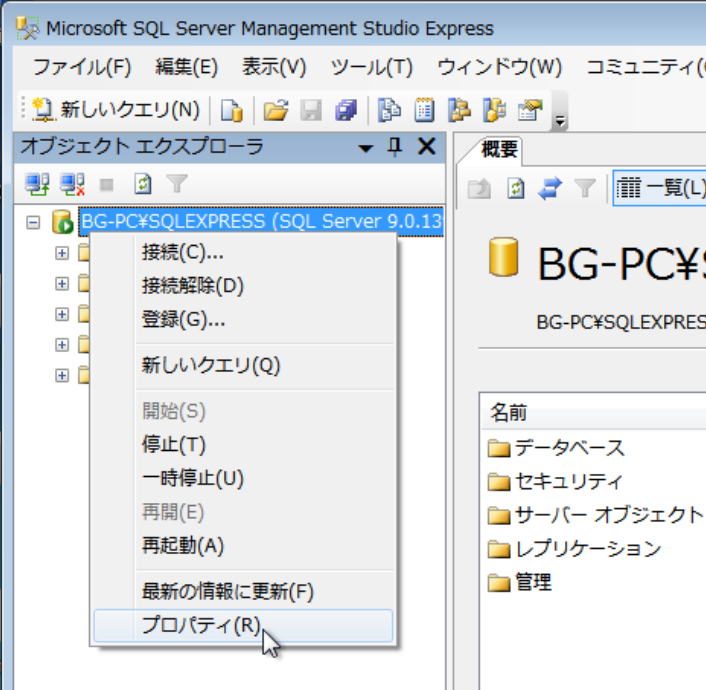Click the Save All disks icon
Screen dimensions: 706x690
tap(346, 110)
